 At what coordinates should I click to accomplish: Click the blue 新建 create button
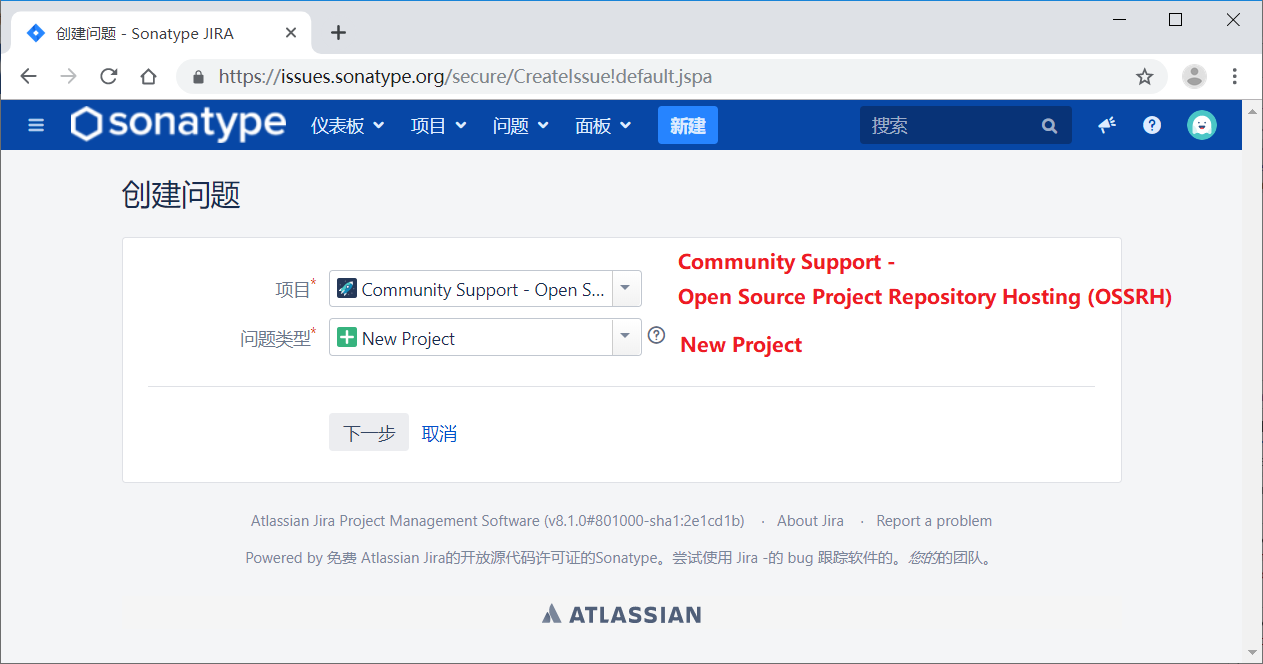[688, 125]
